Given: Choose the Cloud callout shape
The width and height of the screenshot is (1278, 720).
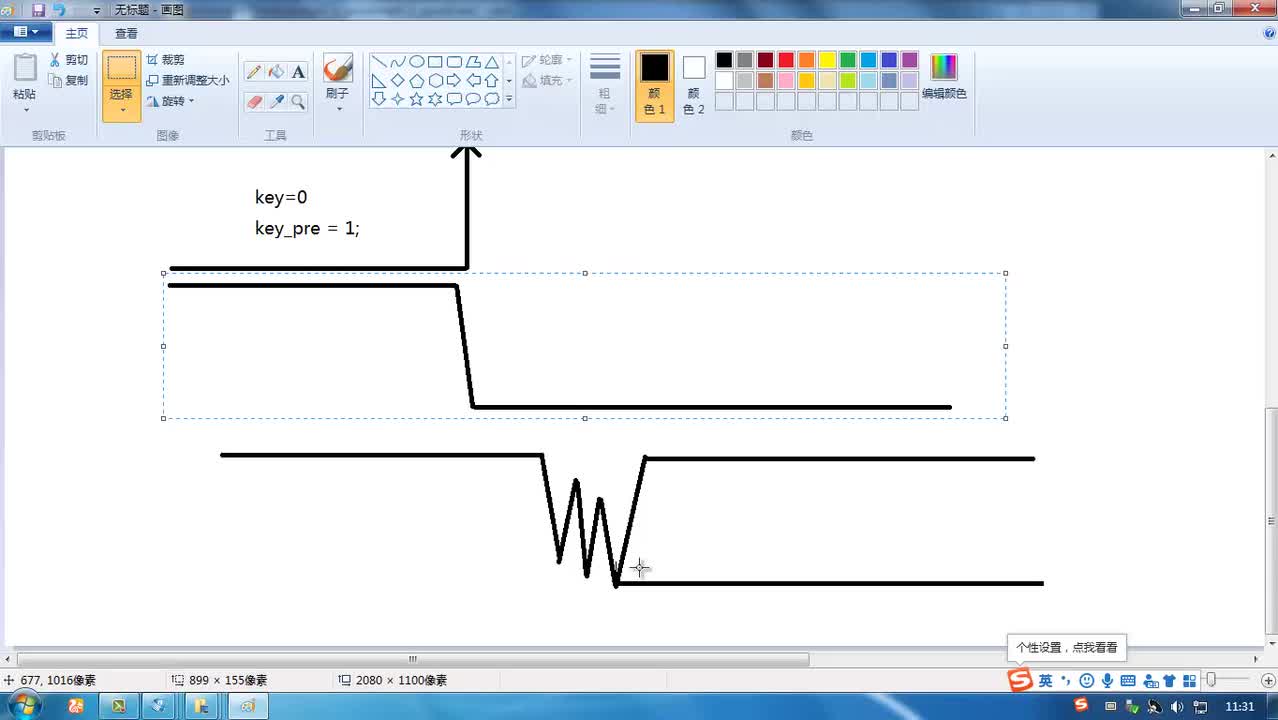Looking at the screenshot, I should tap(492, 99).
